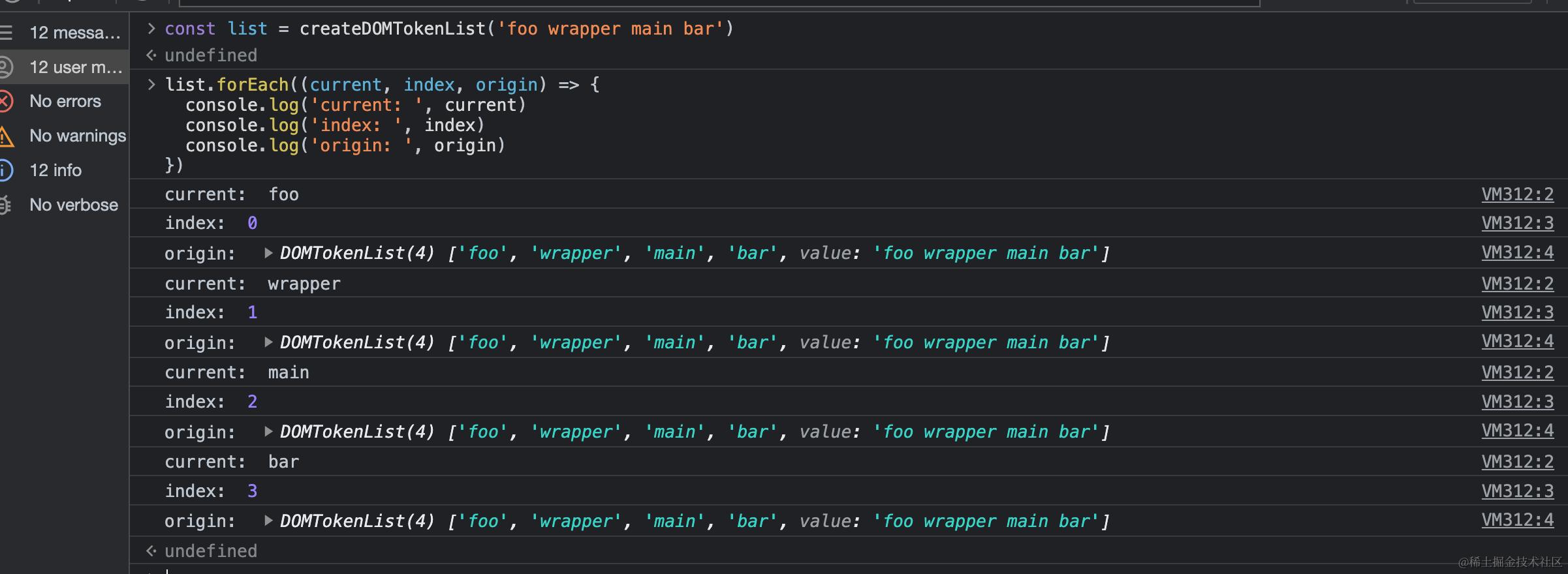This screenshot has height=574, width=1568.
Task: Click the console.log('origin: ', origin) code line
Action: click(345, 145)
